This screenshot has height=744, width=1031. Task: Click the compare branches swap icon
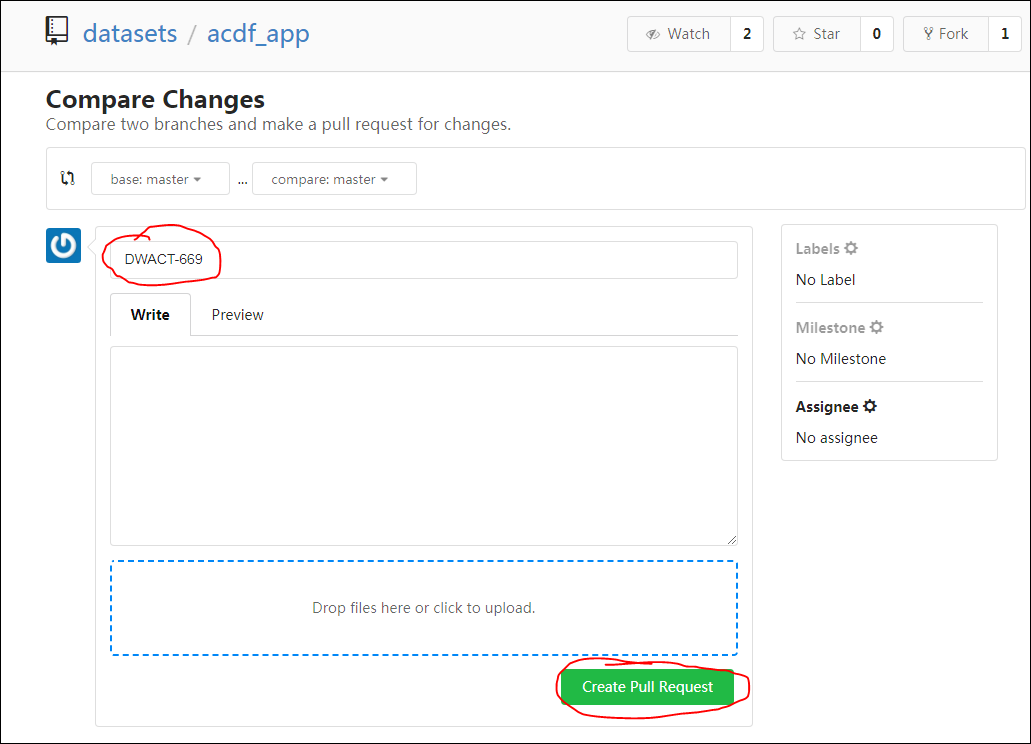click(x=68, y=178)
